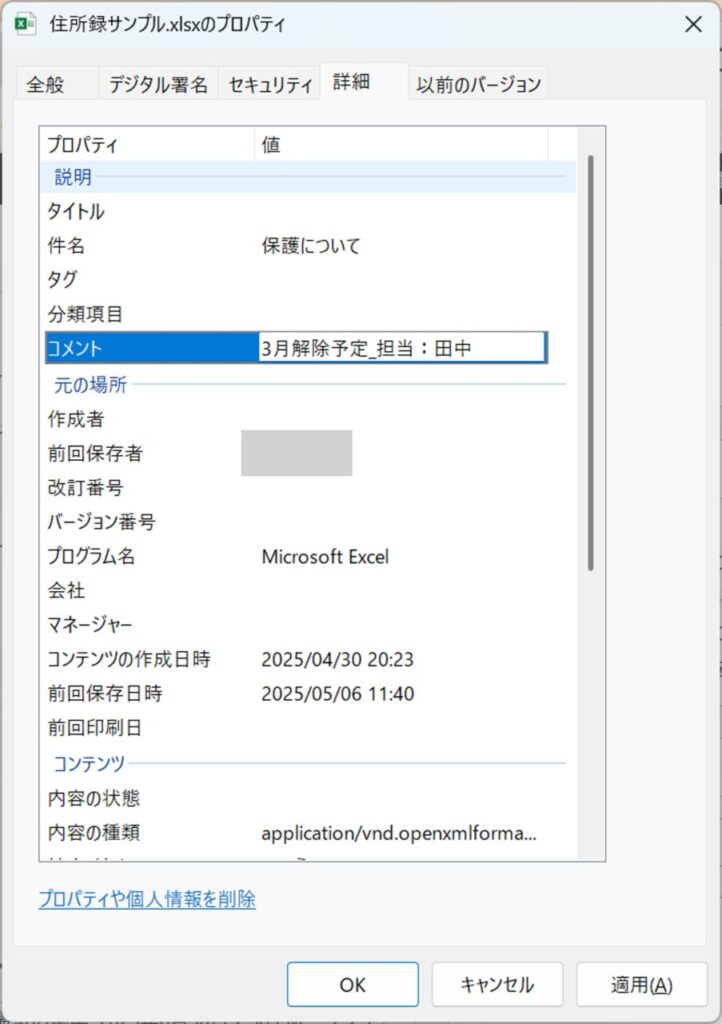
Task: Select the 内容の状態 property row
Action: pos(307,797)
